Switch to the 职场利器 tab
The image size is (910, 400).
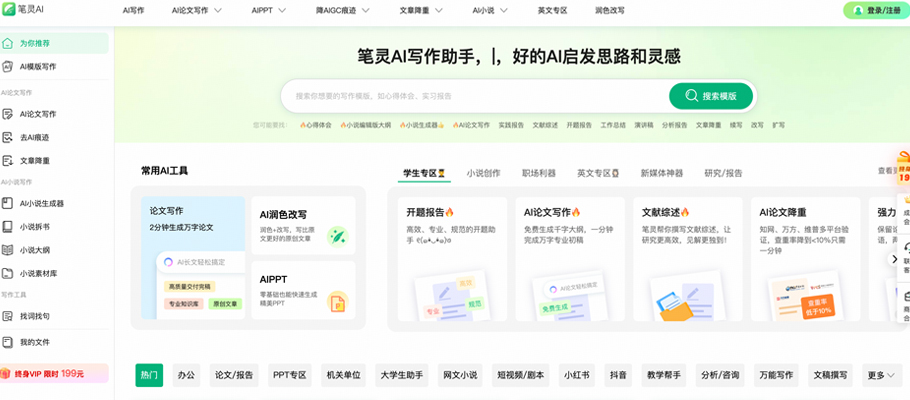click(539, 173)
